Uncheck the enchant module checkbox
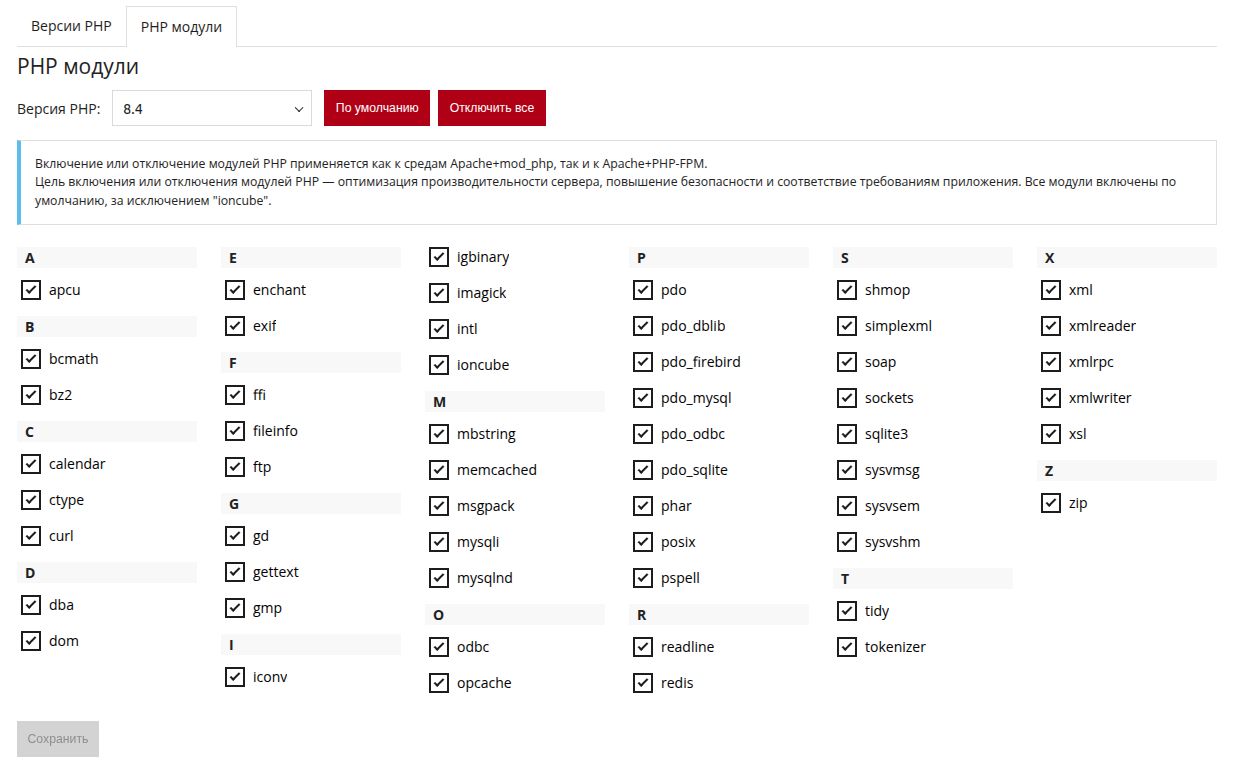 pos(235,290)
